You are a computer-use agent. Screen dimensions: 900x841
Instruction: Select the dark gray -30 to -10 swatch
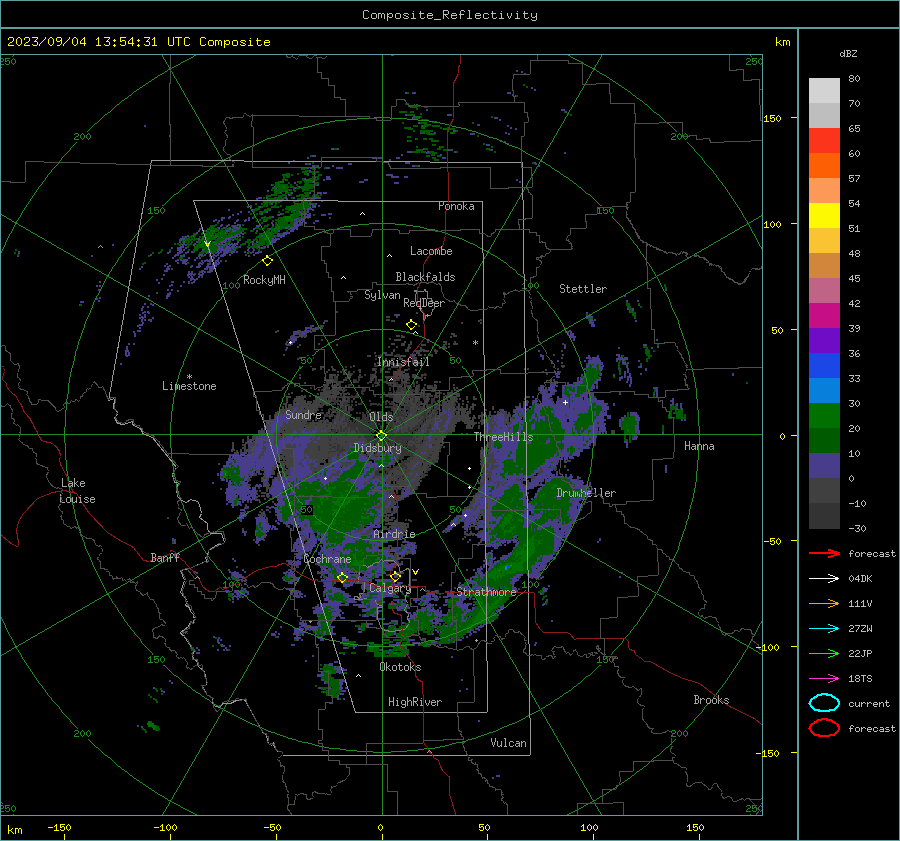824,516
